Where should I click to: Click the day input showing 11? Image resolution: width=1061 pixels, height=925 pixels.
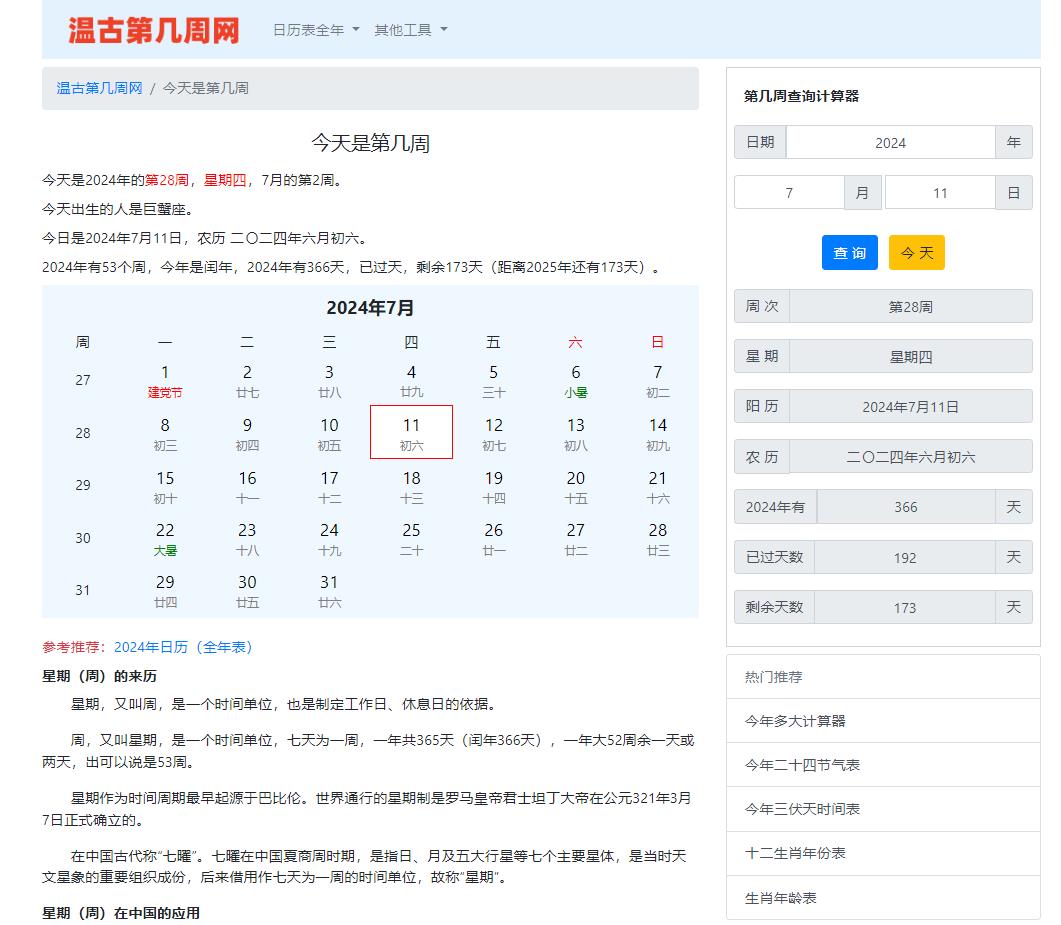pos(938,192)
